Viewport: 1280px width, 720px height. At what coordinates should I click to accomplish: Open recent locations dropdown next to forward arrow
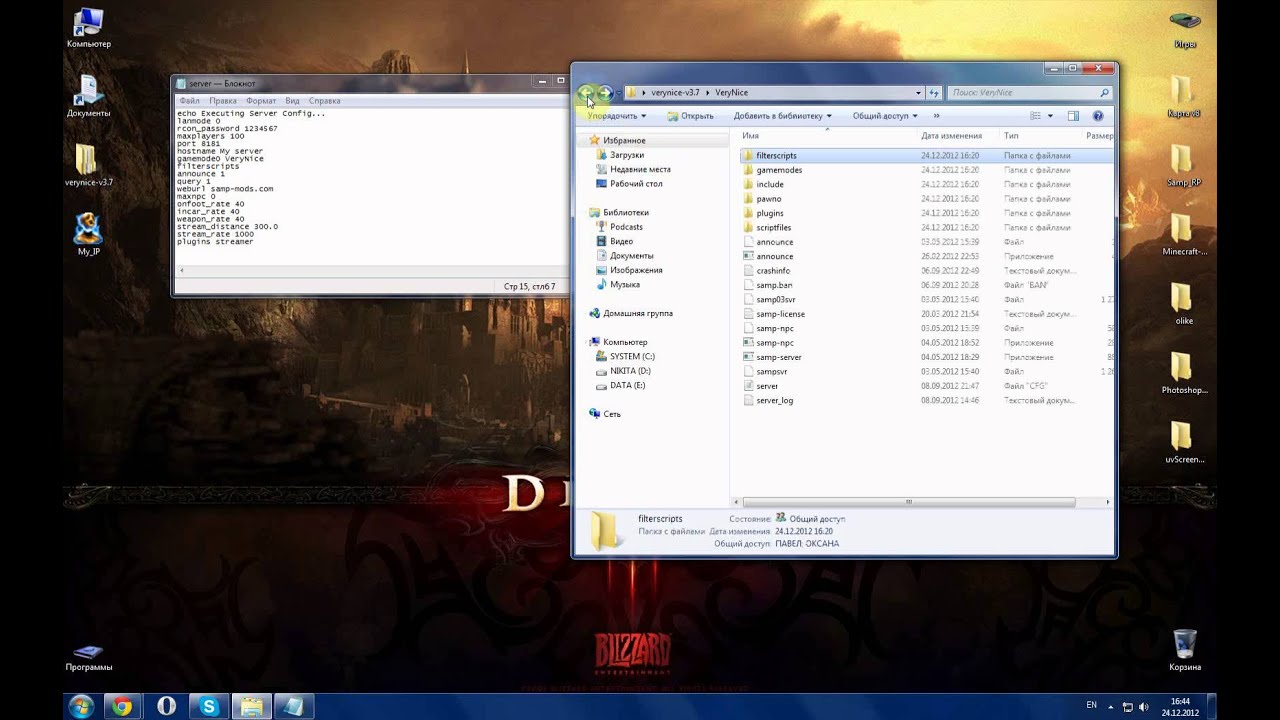[619, 92]
